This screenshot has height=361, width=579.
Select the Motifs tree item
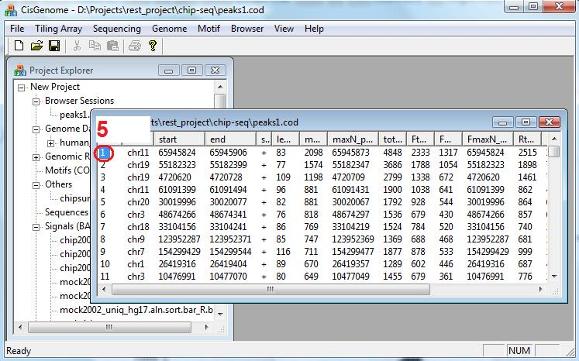click(x=67, y=171)
